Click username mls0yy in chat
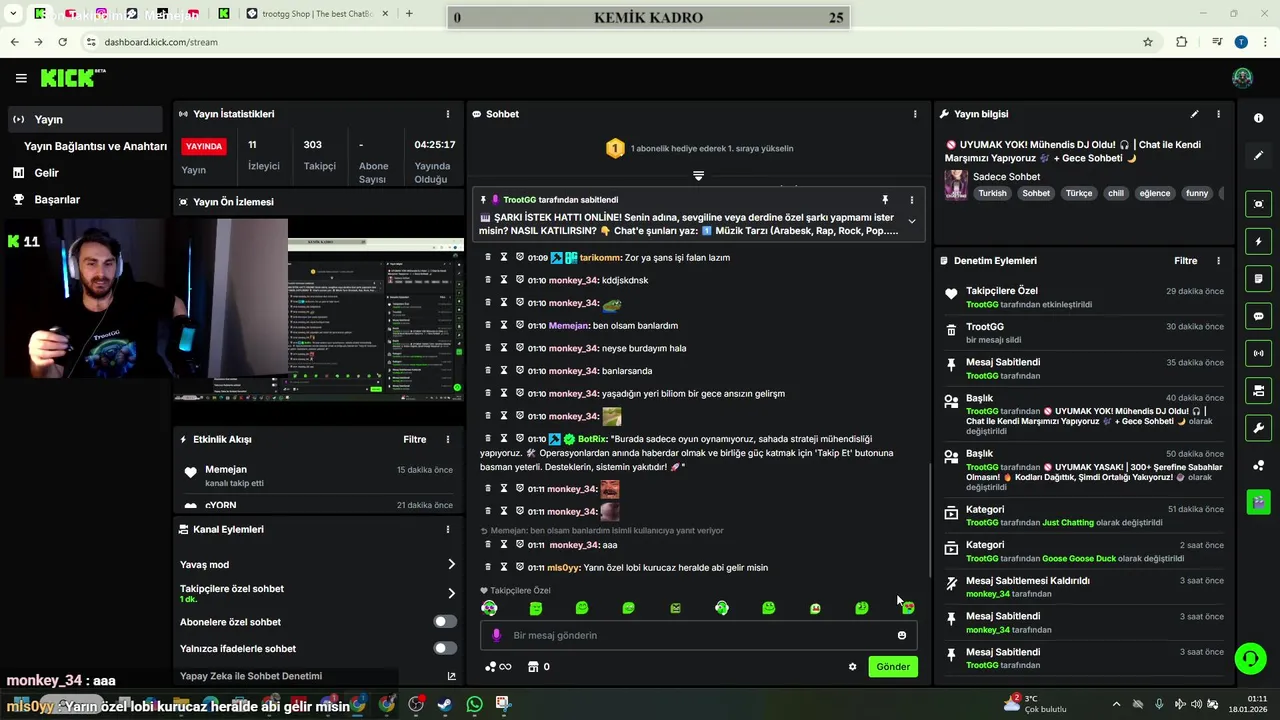This screenshot has height=720, width=1280. [x=563, y=568]
